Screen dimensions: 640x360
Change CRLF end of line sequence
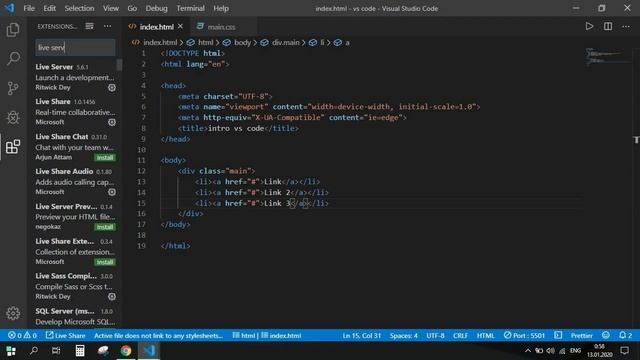[x=460, y=336]
